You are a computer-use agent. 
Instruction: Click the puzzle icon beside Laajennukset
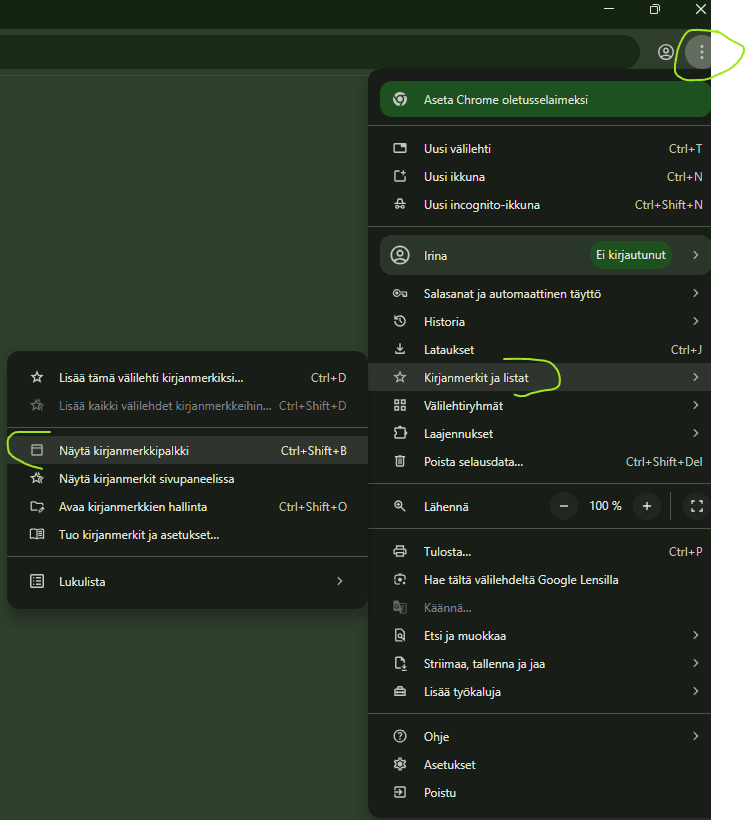[x=400, y=433]
